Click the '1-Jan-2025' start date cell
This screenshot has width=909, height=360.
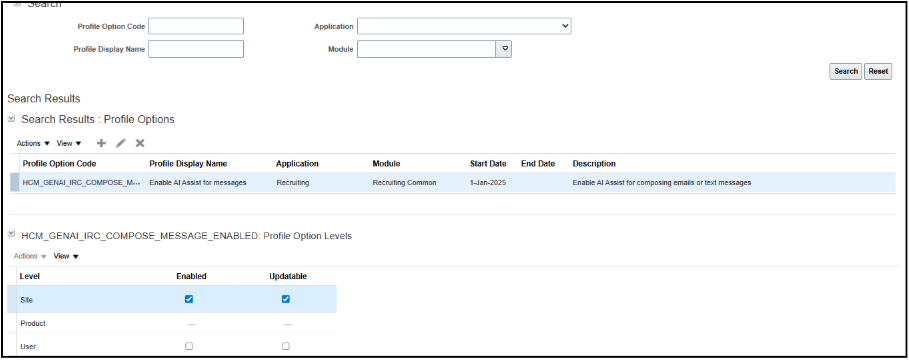point(488,183)
